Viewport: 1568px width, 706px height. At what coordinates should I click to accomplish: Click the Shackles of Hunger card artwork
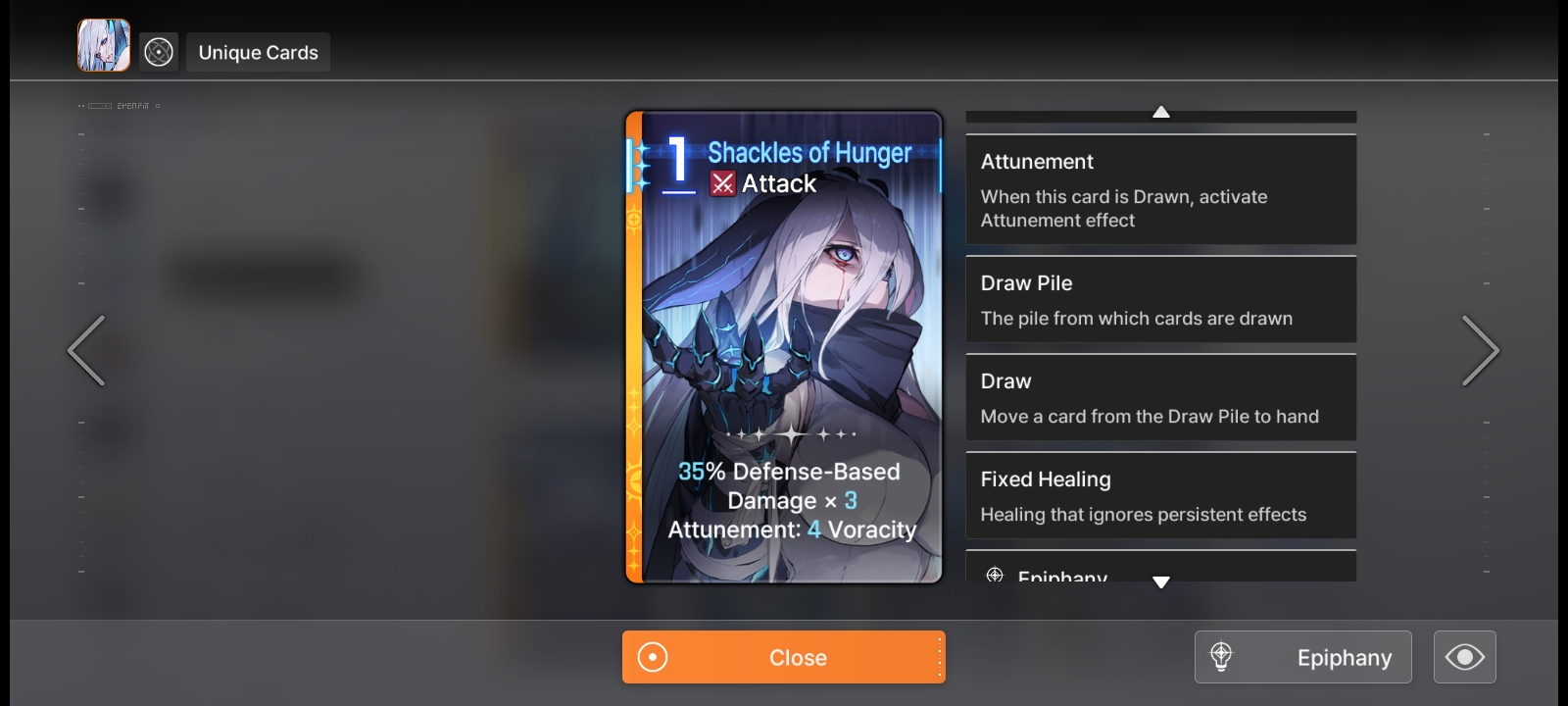point(784,347)
